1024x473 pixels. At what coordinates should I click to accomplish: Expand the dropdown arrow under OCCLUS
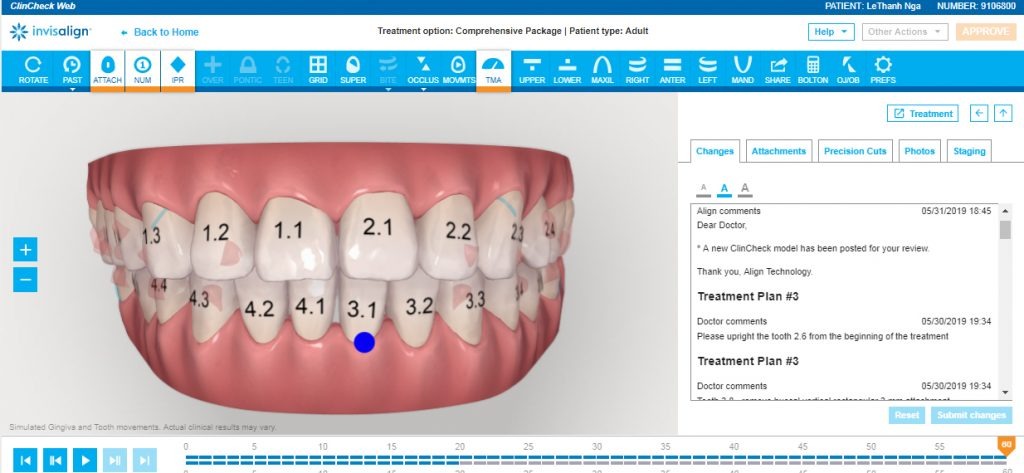coord(423,90)
